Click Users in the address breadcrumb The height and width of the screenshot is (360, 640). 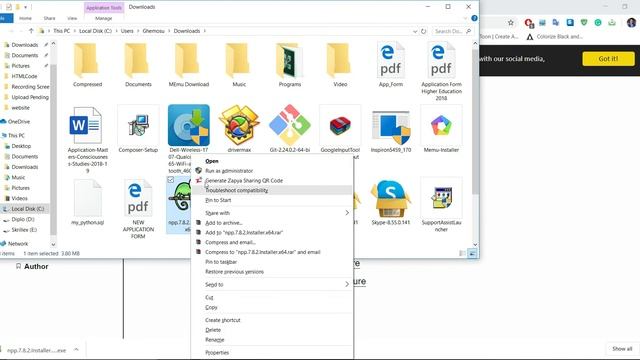coord(127,31)
